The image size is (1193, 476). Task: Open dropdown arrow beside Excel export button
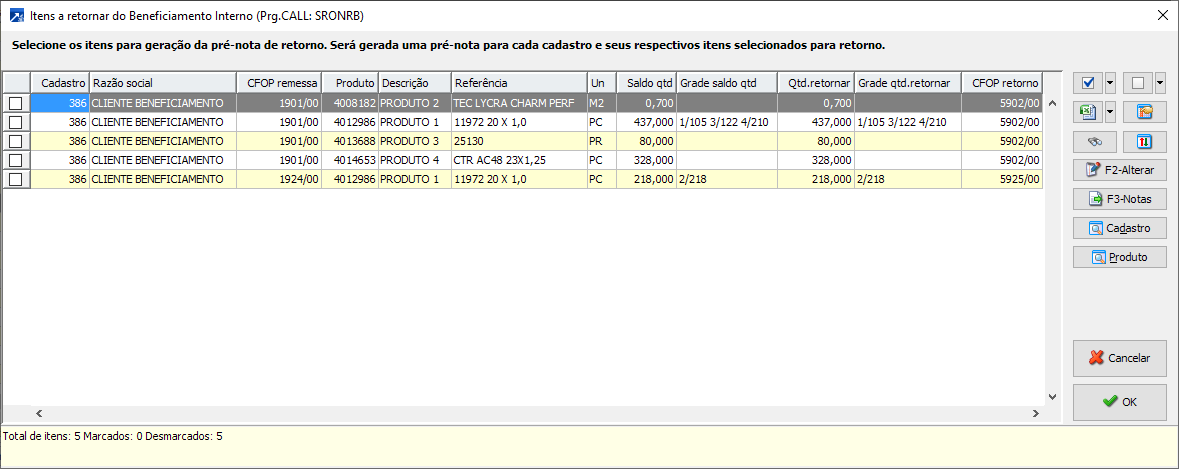click(x=1110, y=113)
